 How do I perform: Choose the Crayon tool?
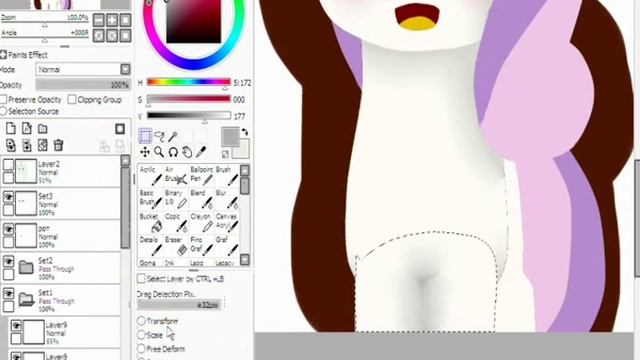[201, 222]
